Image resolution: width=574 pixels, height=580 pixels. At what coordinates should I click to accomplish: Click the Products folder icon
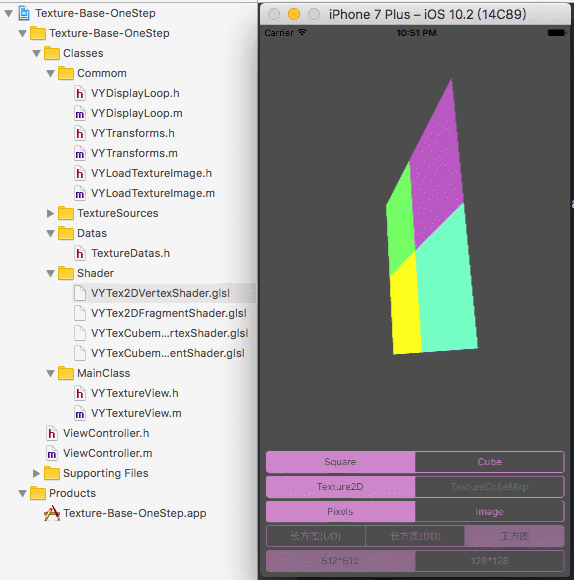[38, 493]
